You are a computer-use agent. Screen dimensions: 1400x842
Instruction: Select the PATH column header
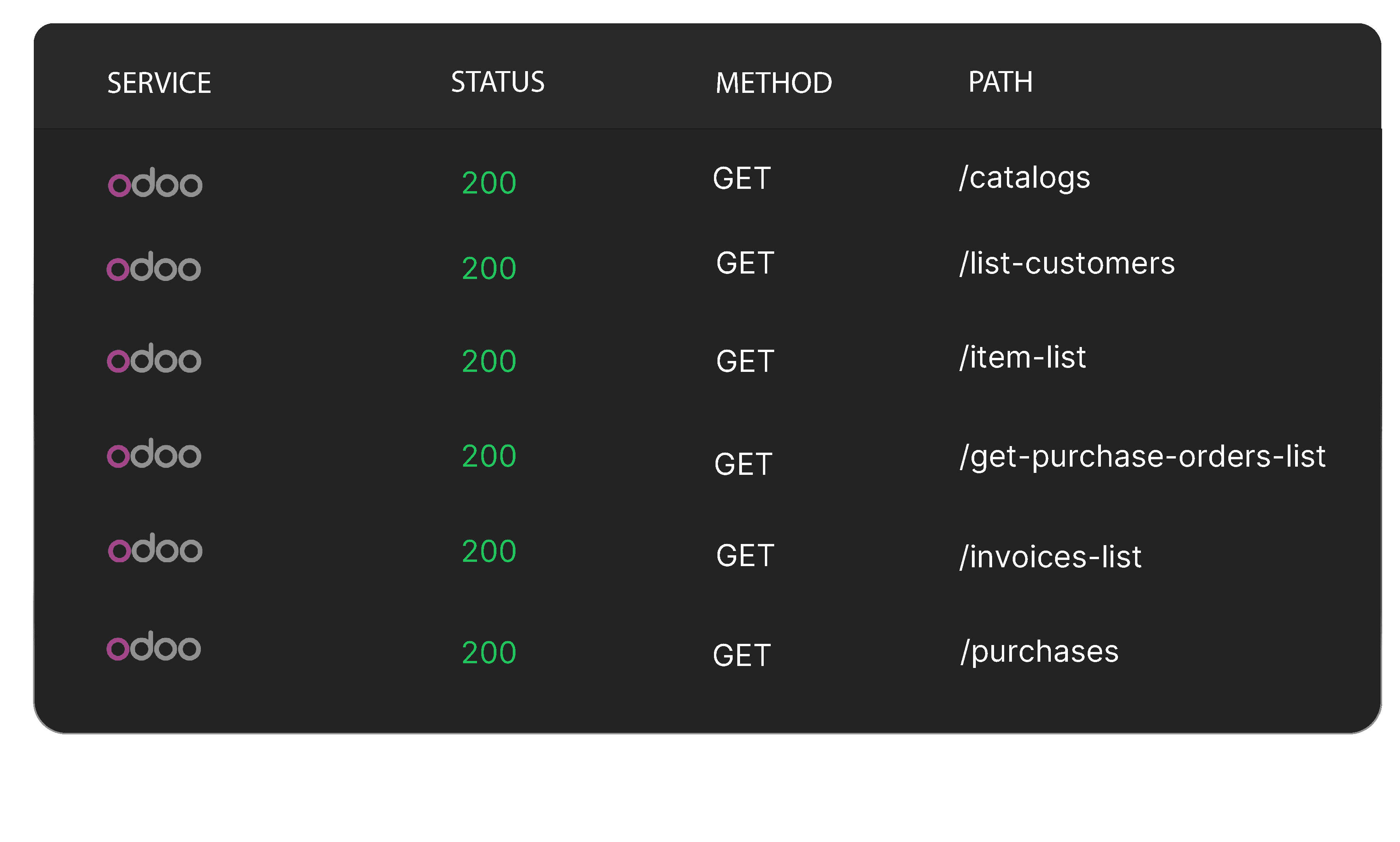[1000, 82]
